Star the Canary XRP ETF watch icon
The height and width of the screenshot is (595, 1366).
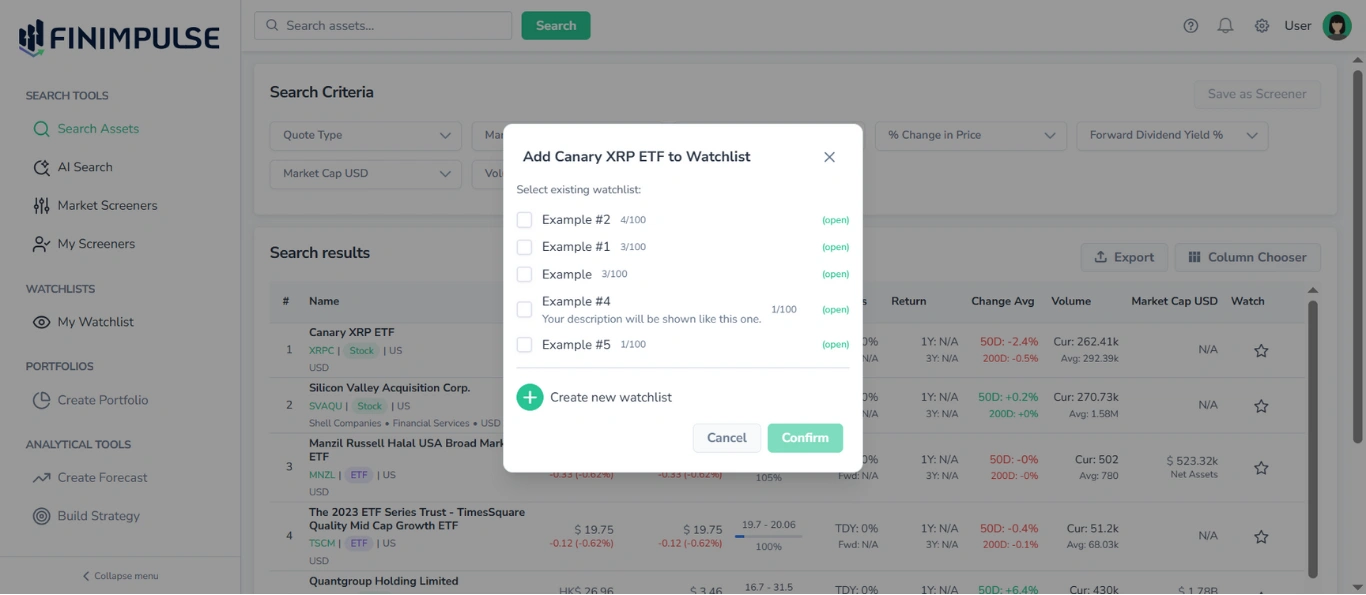pyautogui.click(x=1260, y=350)
